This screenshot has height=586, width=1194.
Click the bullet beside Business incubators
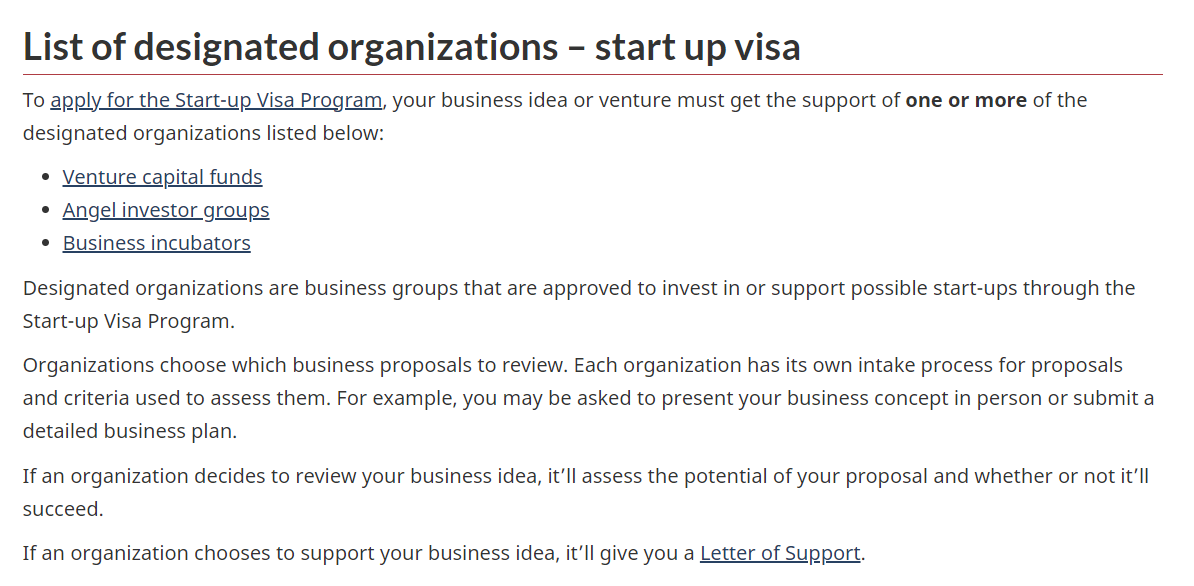point(46,244)
